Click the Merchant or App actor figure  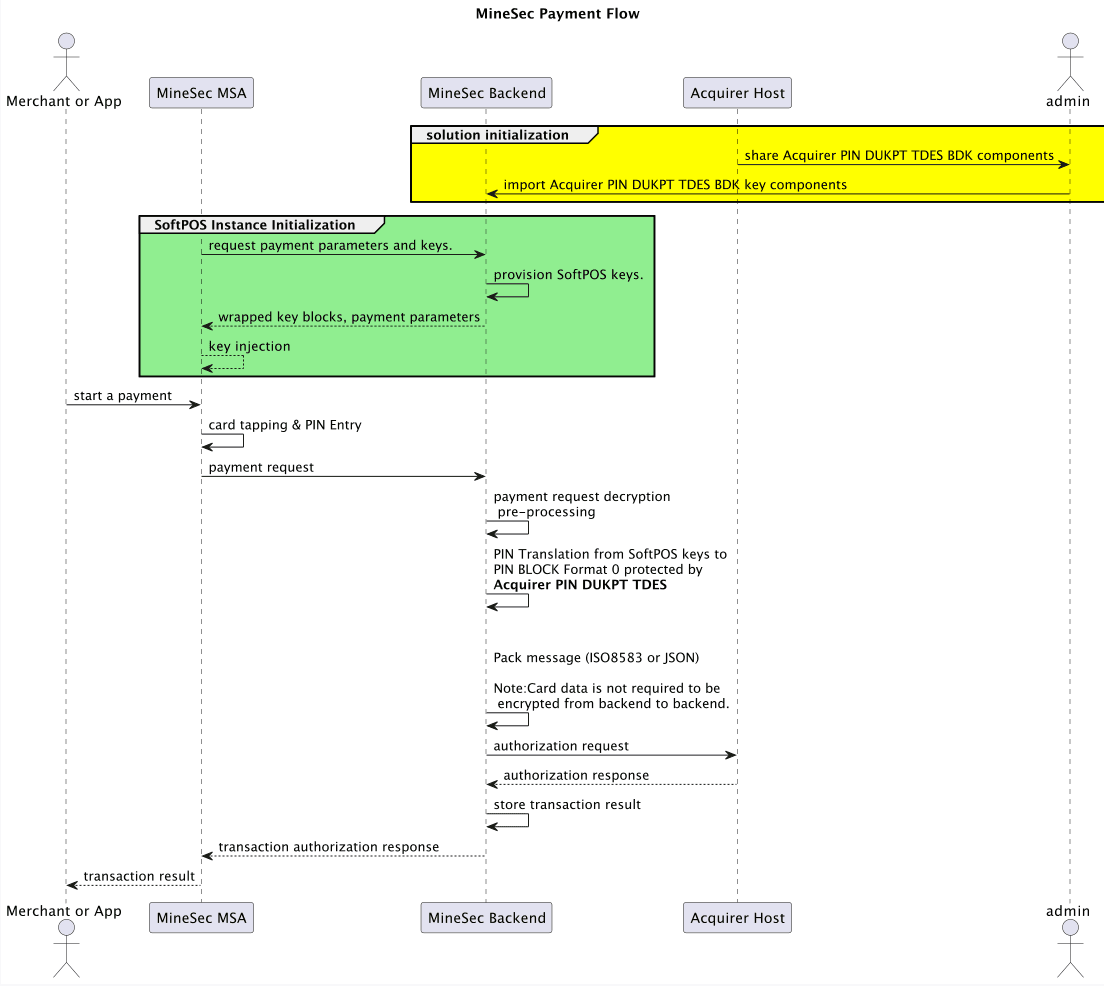(65, 60)
